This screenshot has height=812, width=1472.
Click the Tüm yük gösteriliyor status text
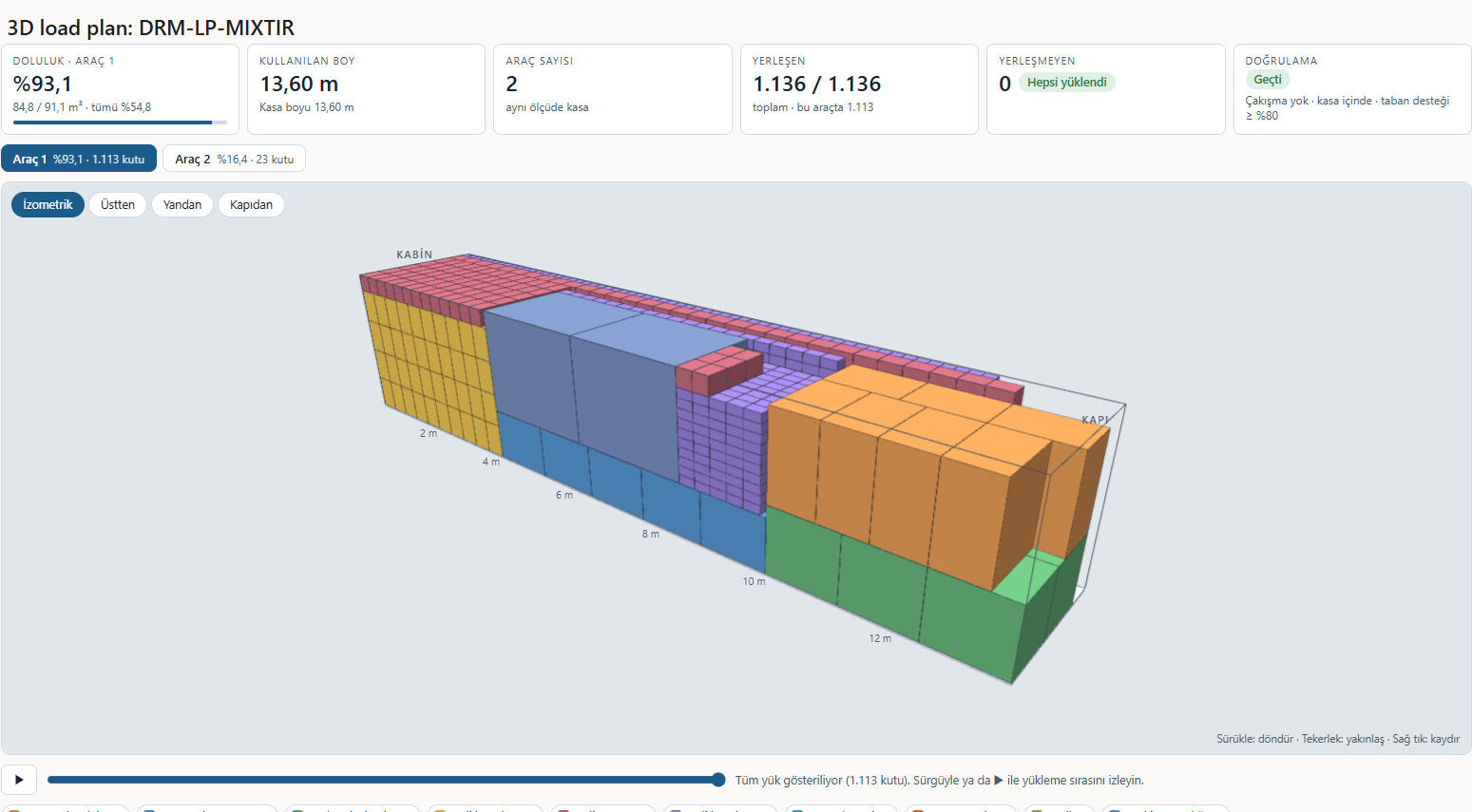[939, 780]
